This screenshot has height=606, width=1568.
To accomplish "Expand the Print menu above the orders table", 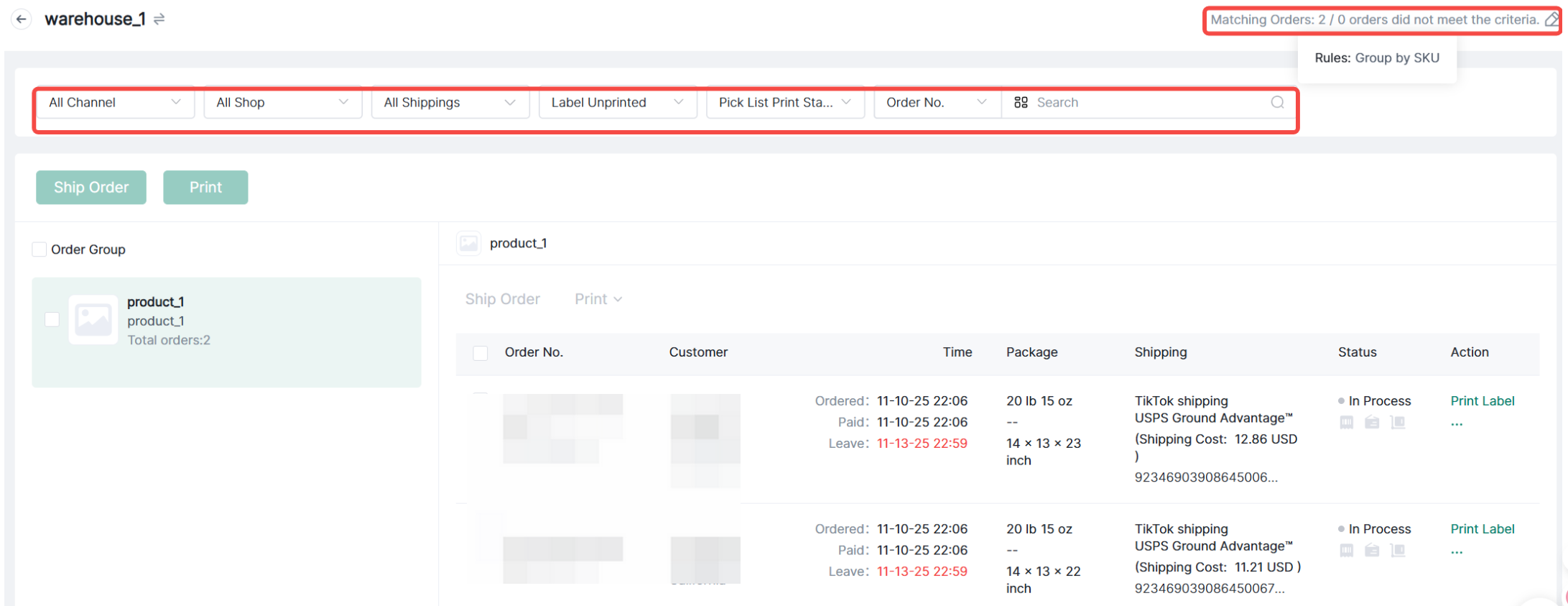I will tap(598, 299).
